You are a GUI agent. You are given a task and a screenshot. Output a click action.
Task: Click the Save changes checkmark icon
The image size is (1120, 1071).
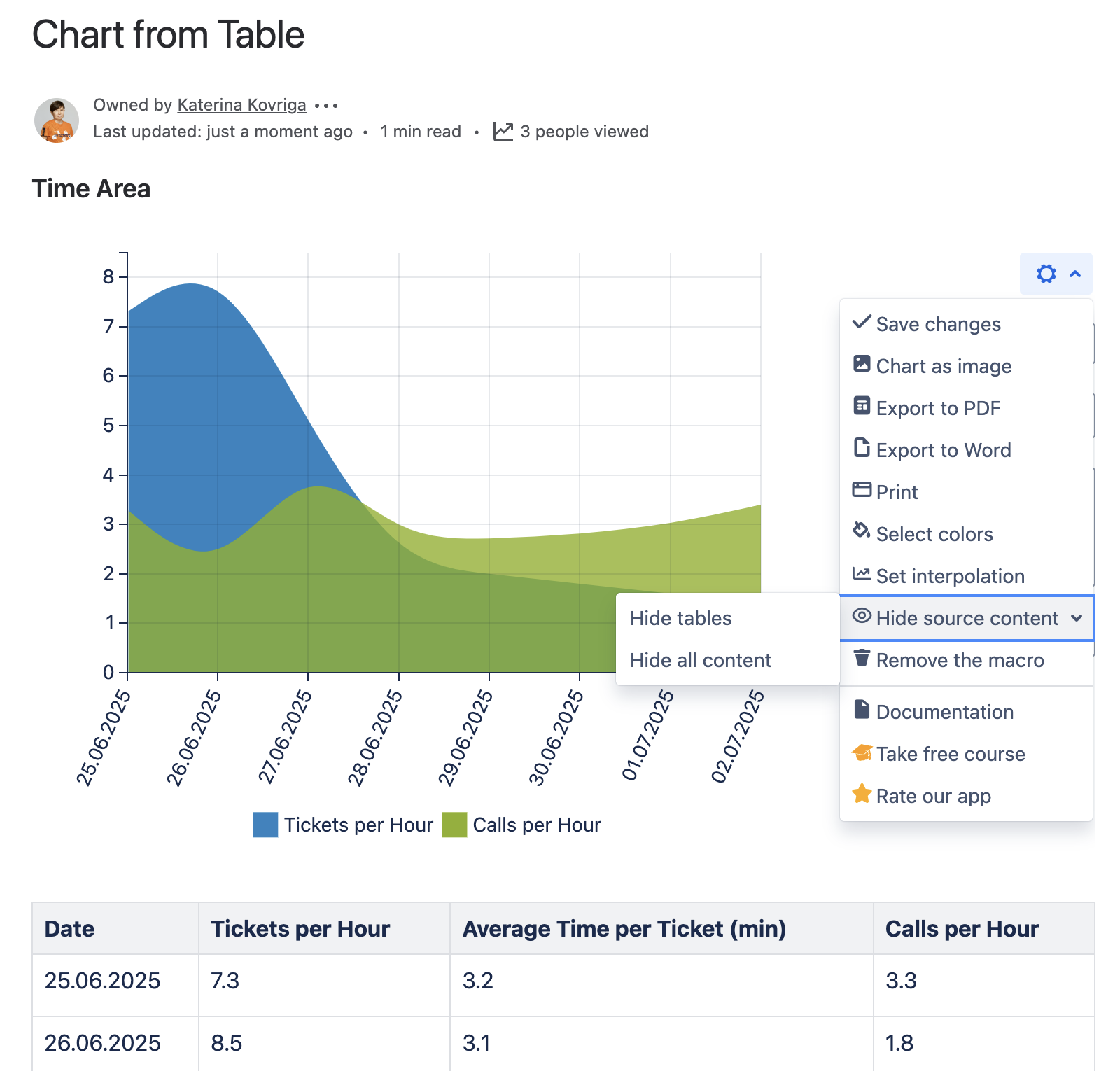click(862, 323)
